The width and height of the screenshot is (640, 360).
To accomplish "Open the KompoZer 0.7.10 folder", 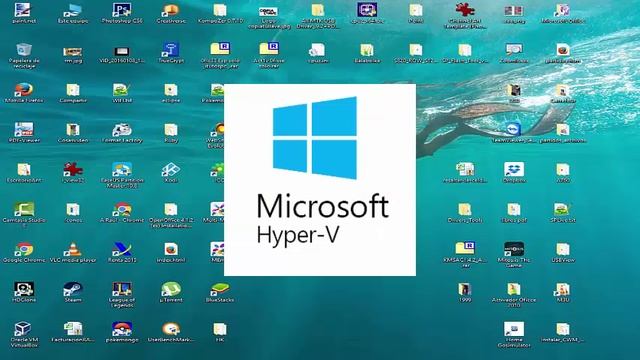I will (x=220, y=13).
